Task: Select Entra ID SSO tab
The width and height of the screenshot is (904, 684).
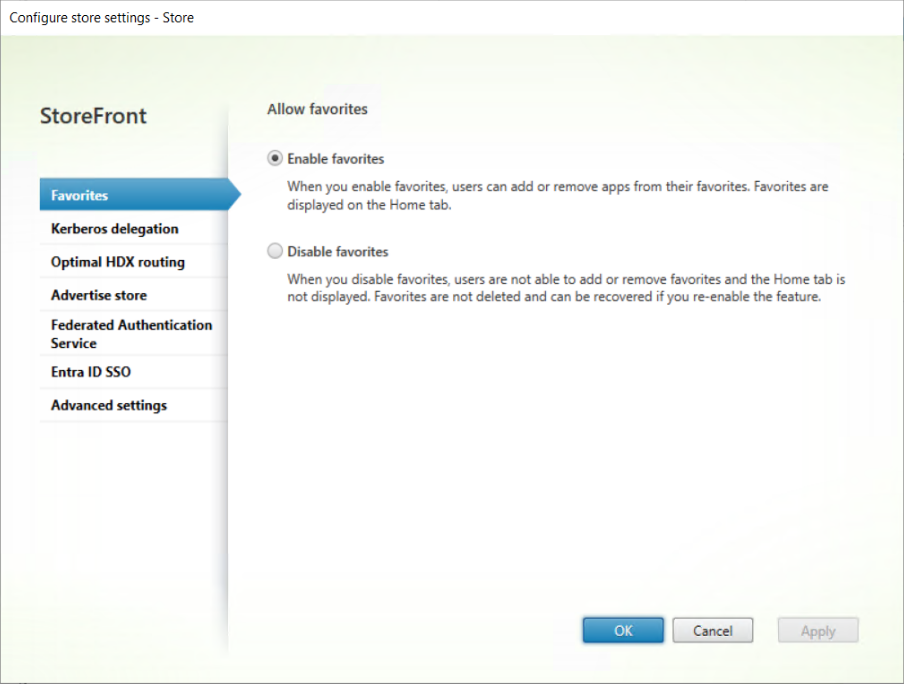Action: (134, 372)
